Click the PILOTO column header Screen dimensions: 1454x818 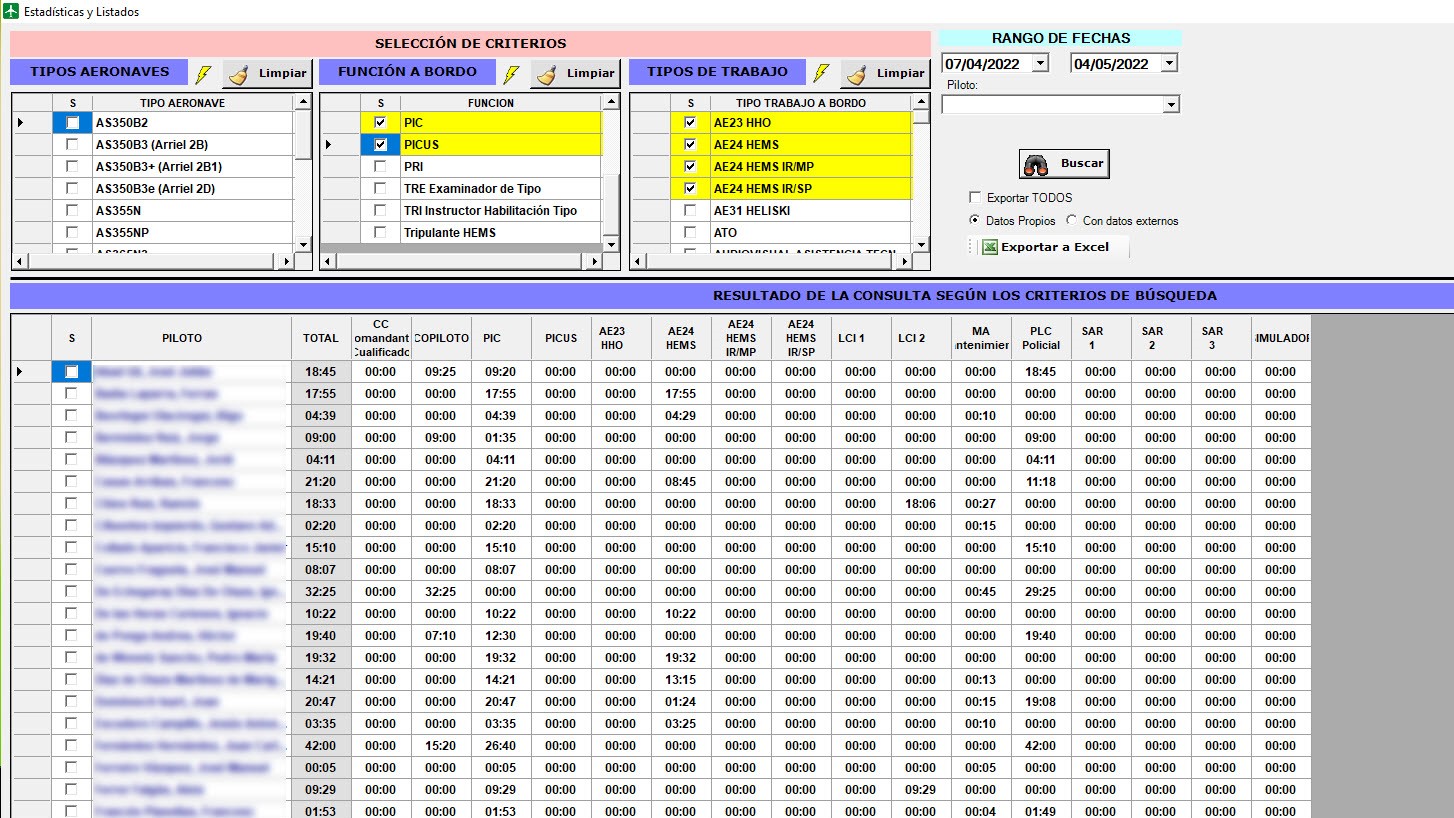tap(182, 339)
